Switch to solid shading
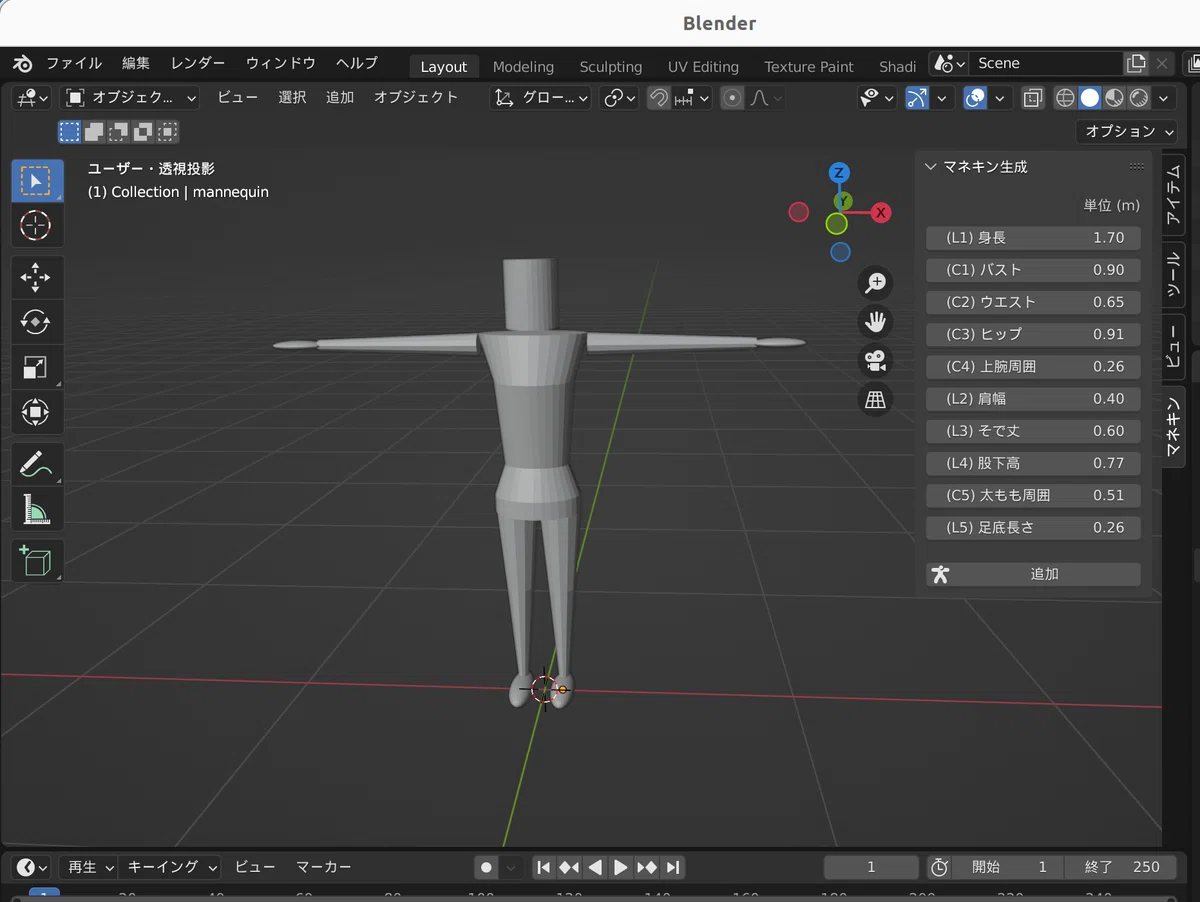Viewport: 1200px width, 902px height. click(x=1090, y=98)
